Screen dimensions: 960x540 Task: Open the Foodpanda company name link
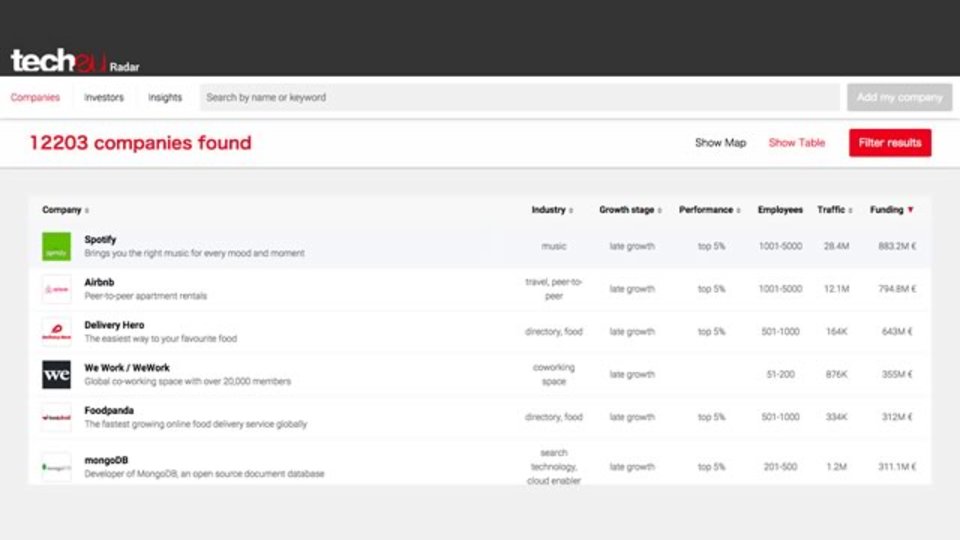[x=109, y=410]
